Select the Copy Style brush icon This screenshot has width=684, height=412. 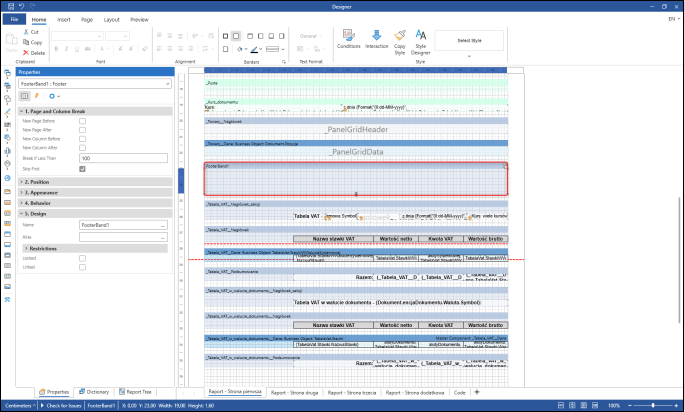(x=400, y=36)
